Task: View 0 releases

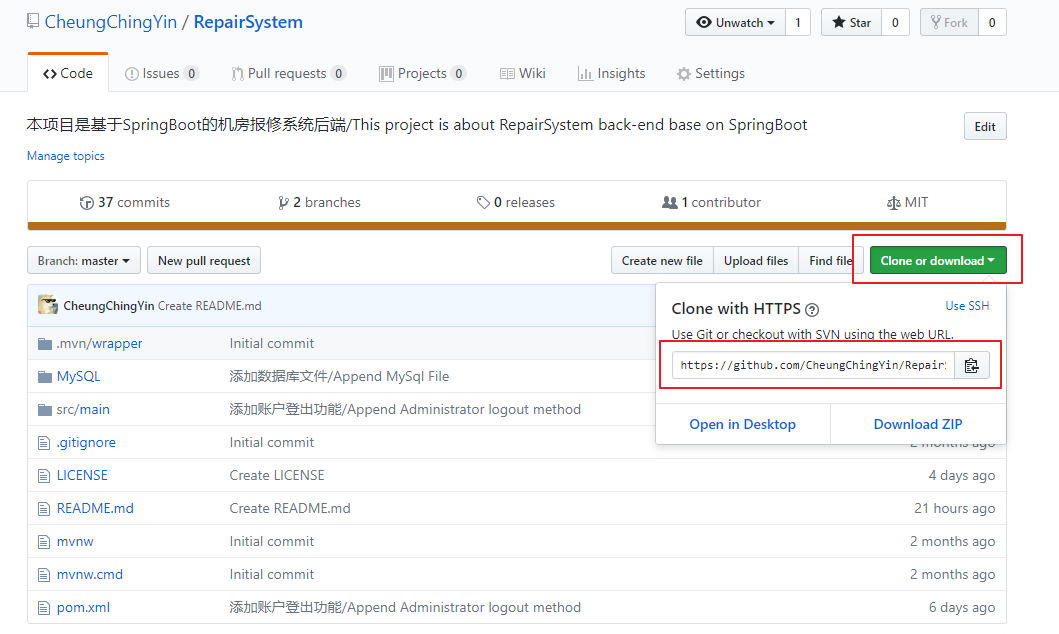Action: pos(515,203)
